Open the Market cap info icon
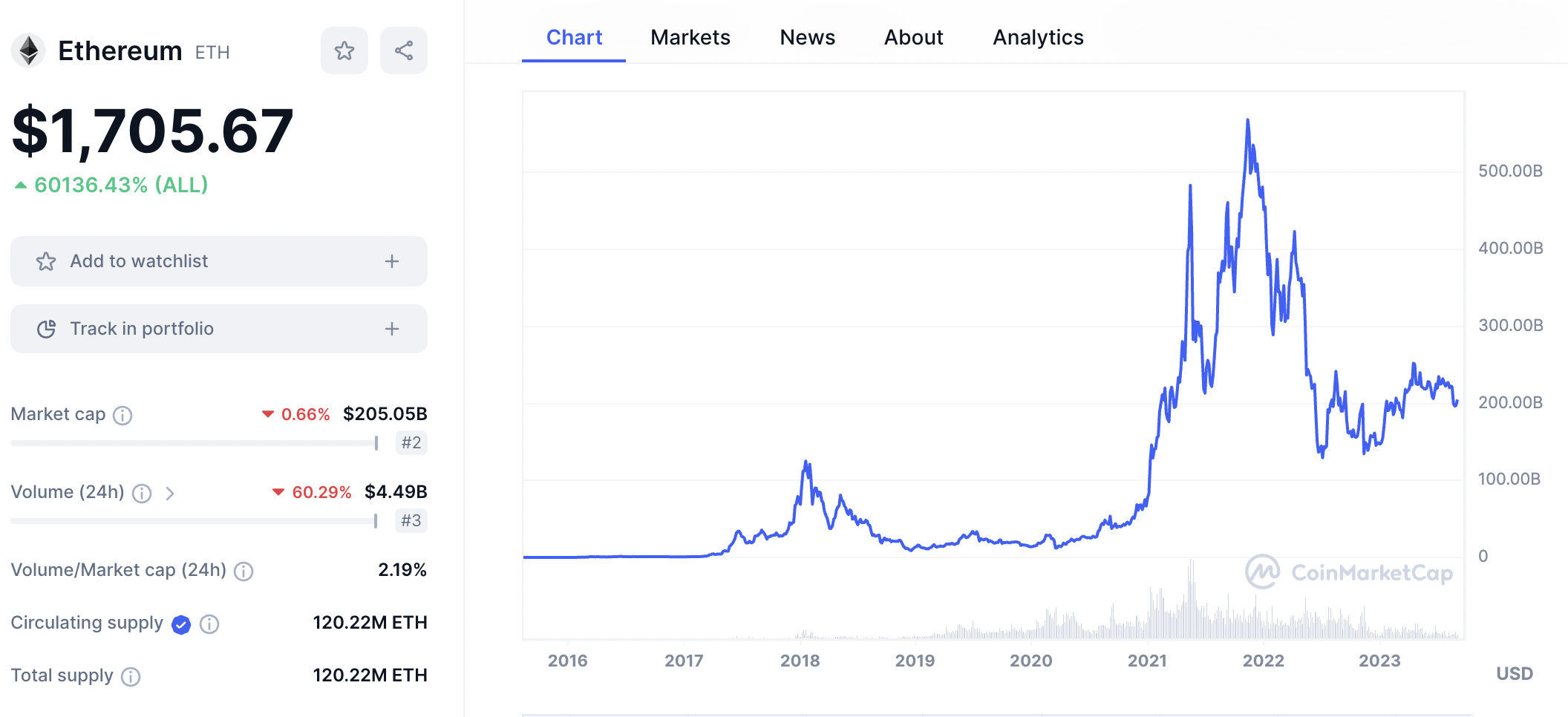Screen dimensions: 1568x717 (x=122, y=415)
